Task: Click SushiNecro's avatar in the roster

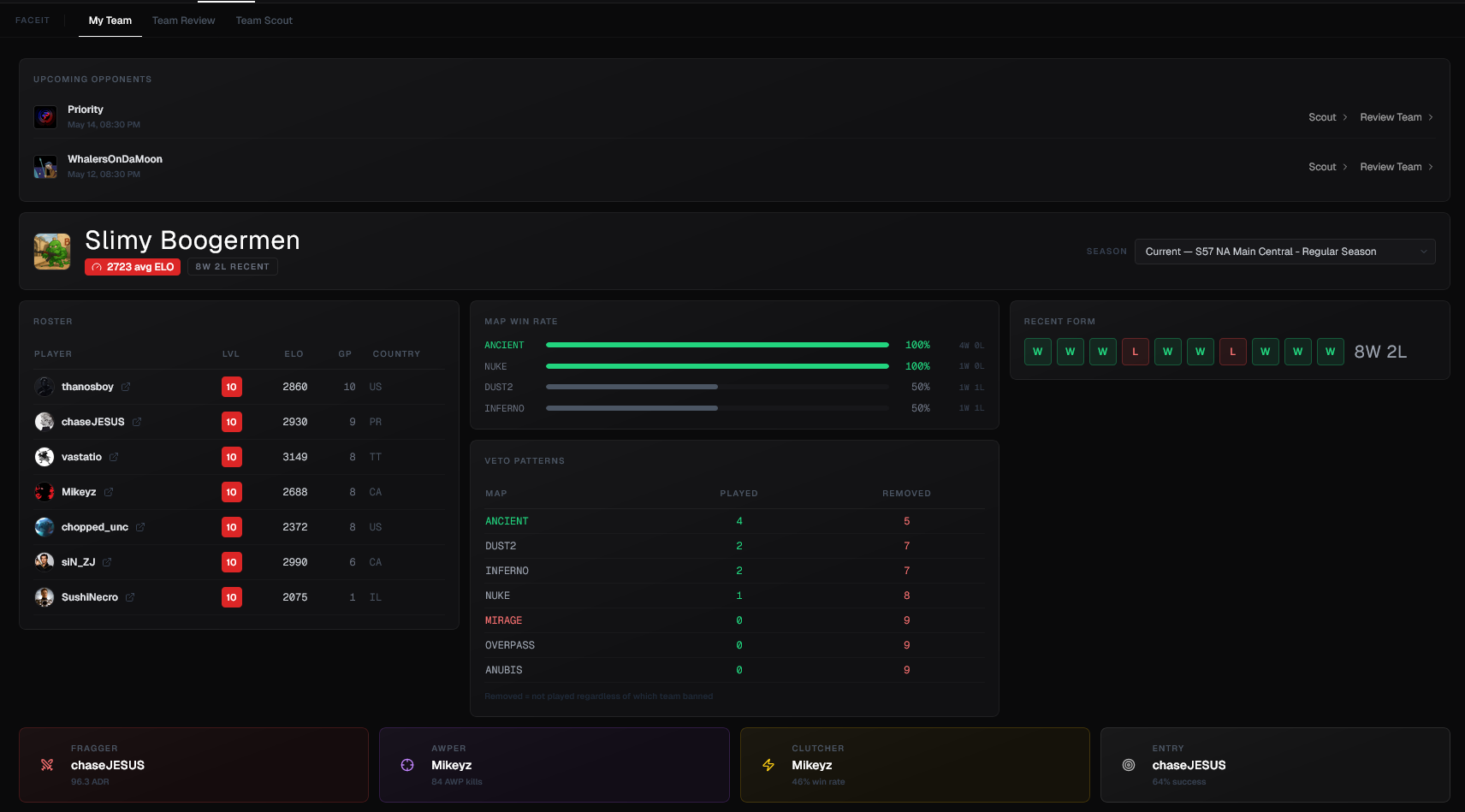Action: 44,597
